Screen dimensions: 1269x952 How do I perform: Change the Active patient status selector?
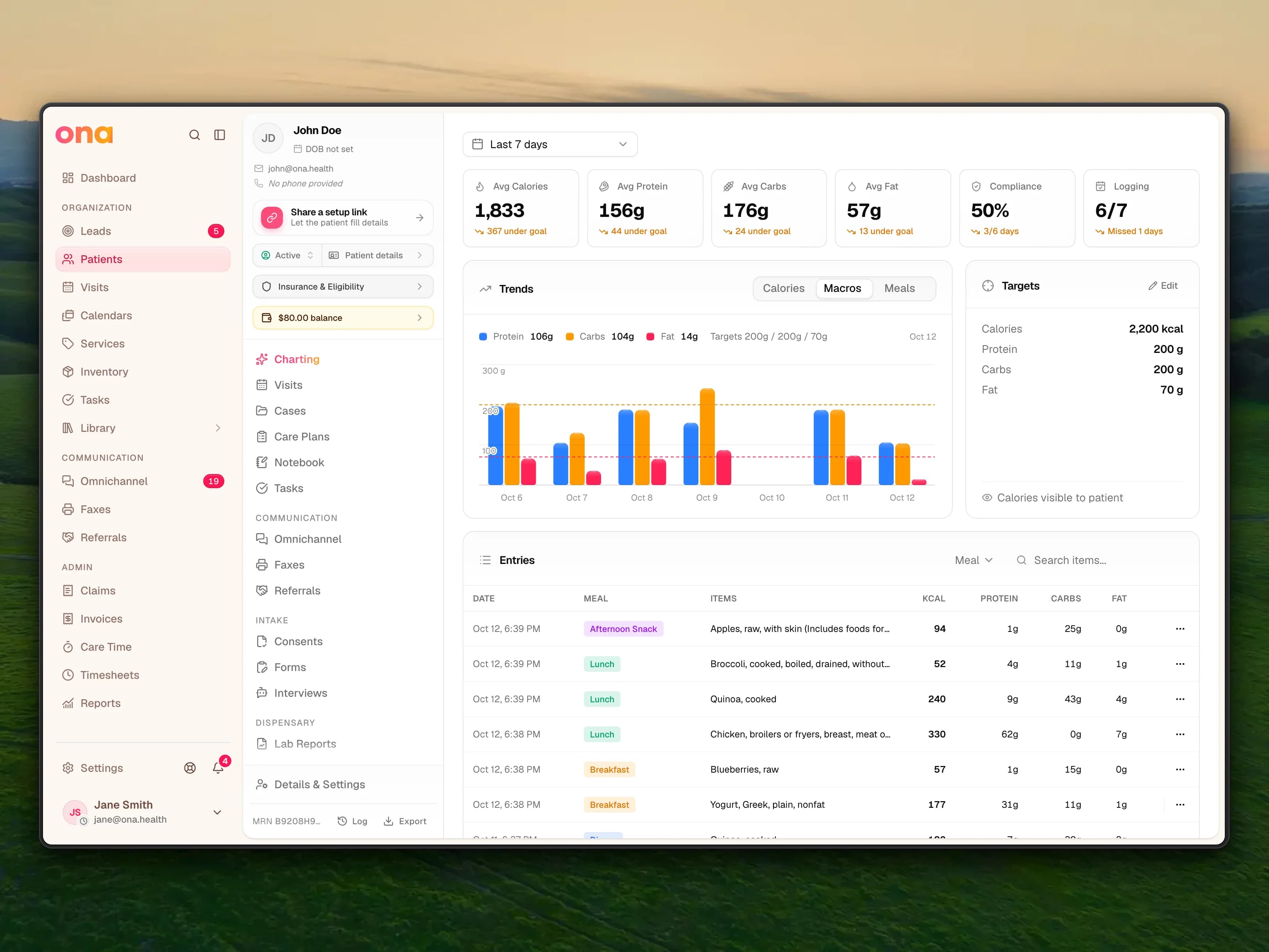(287, 255)
